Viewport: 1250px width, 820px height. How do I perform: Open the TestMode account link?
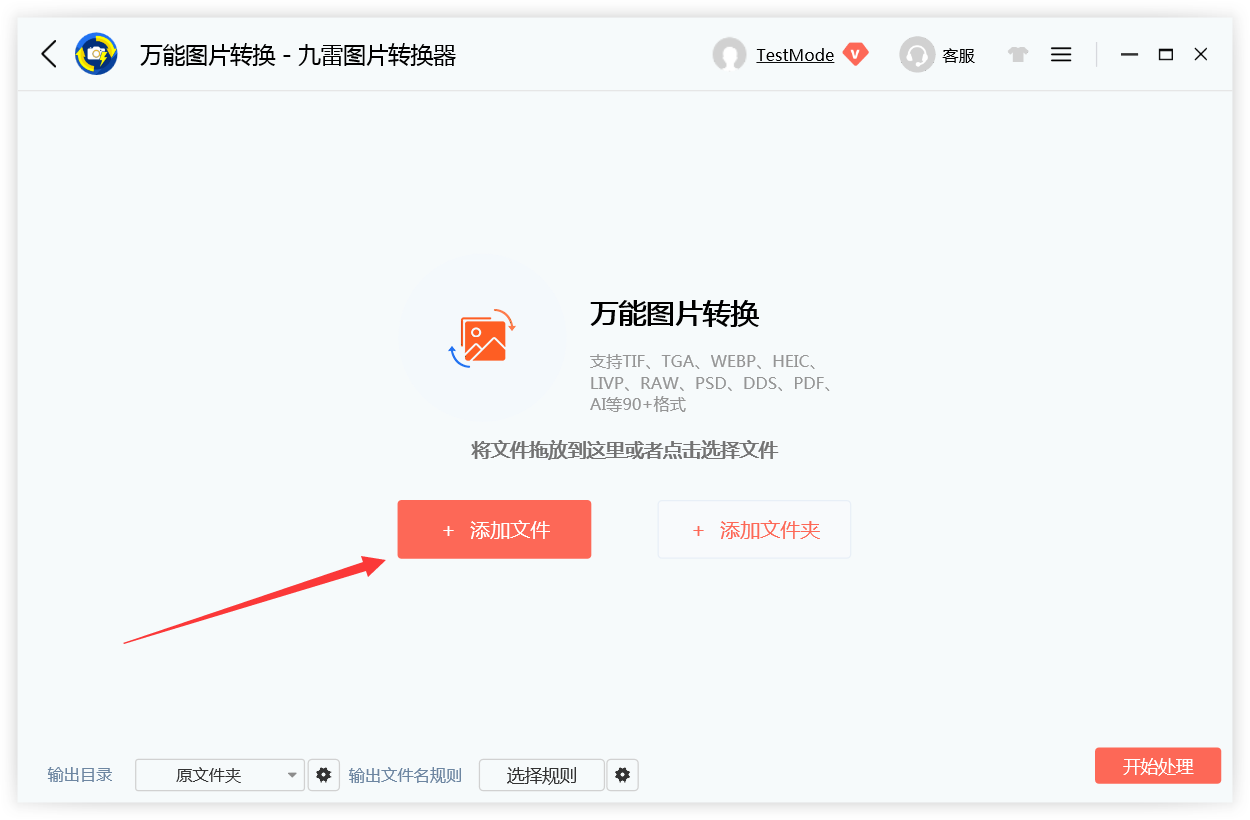tap(795, 55)
